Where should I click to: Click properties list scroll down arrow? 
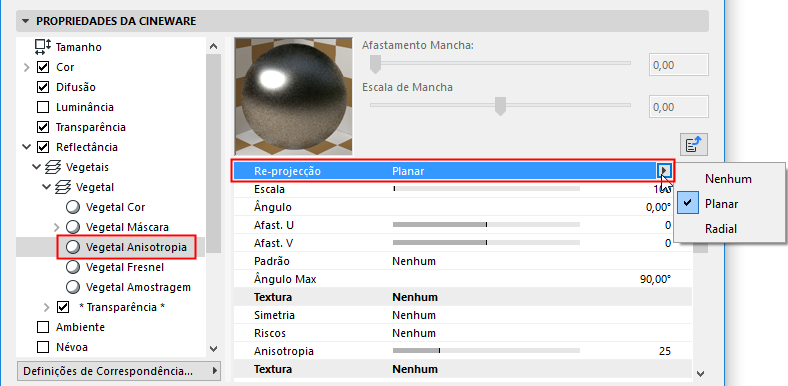click(x=701, y=373)
